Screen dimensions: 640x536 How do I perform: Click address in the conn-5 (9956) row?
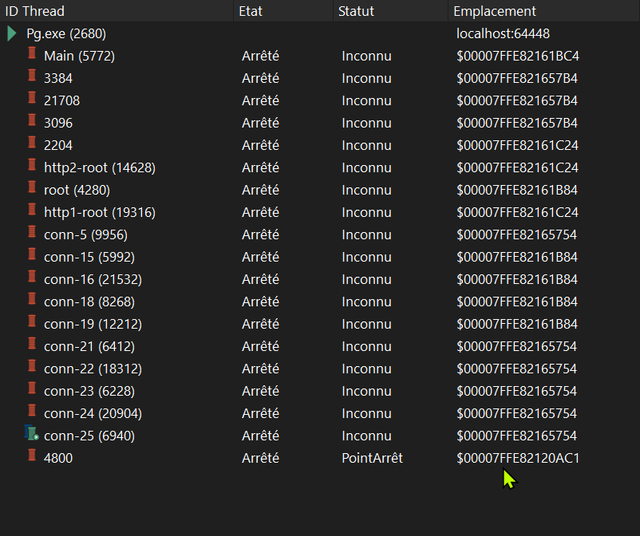(517, 235)
